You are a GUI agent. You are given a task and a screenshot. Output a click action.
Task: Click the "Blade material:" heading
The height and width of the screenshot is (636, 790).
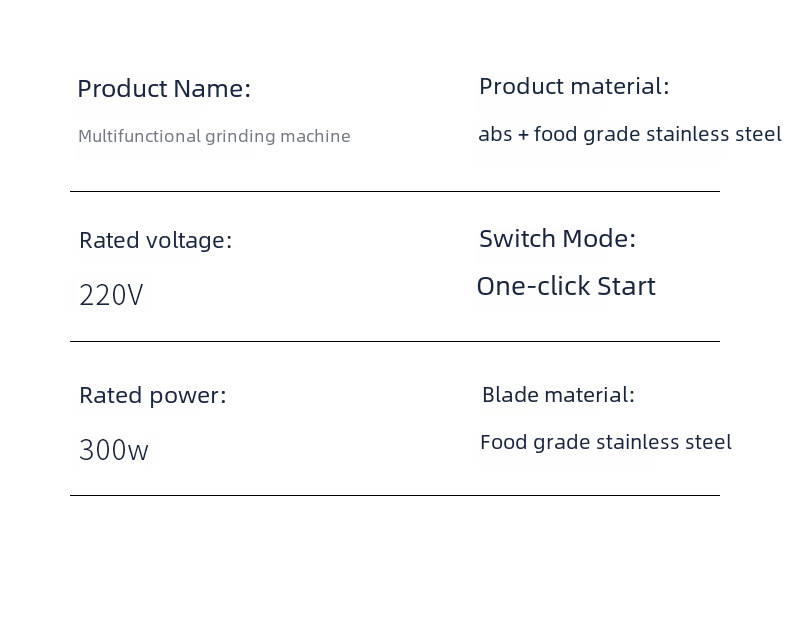(558, 395)
